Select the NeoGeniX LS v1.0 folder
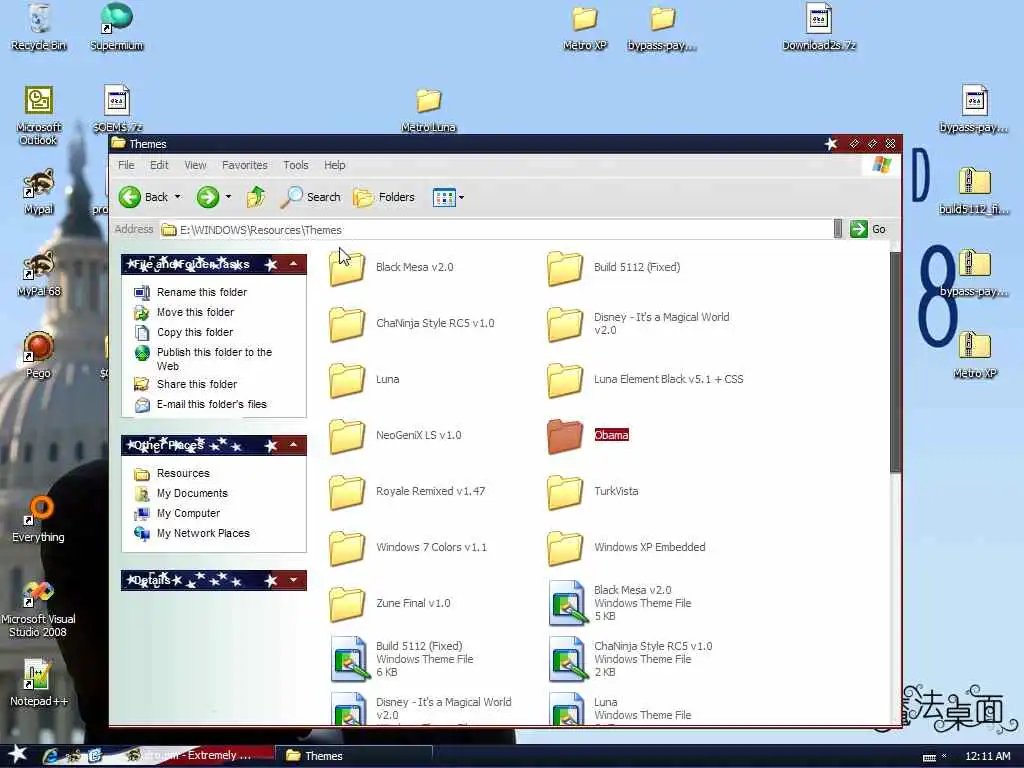The height and width of the screenshot is (768, 1024). tap(396, 436)
